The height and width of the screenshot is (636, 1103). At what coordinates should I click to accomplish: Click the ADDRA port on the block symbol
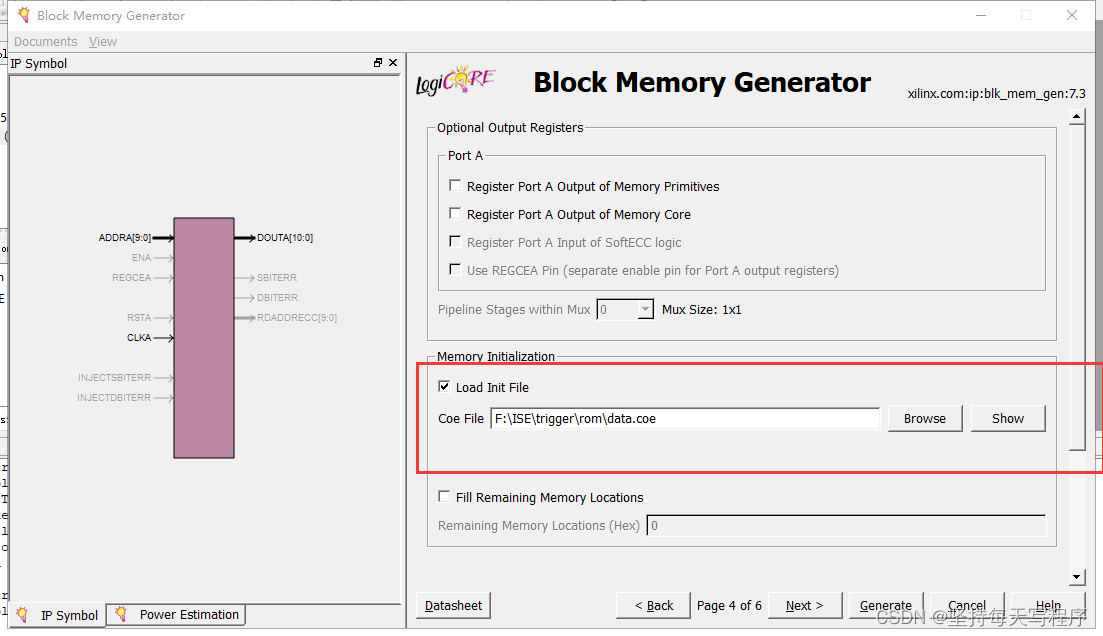[125, 237]
